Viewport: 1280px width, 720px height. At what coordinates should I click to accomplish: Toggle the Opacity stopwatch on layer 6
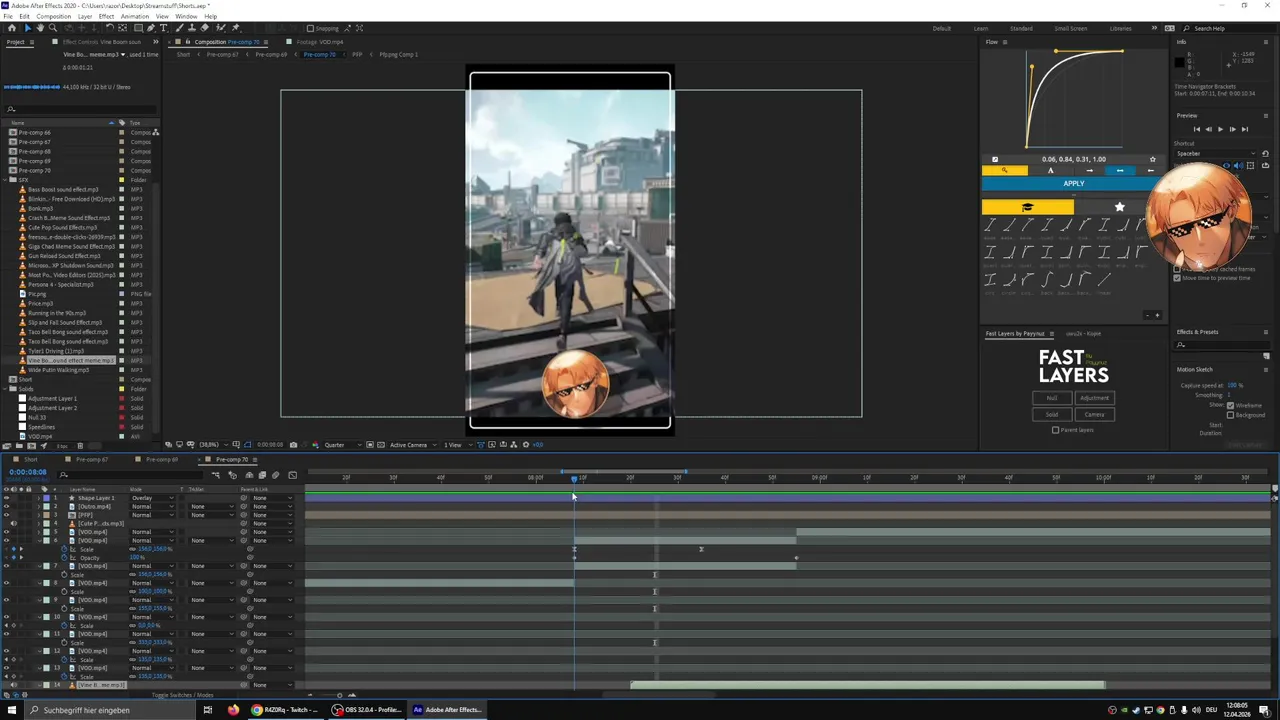[x=64, y=558]
